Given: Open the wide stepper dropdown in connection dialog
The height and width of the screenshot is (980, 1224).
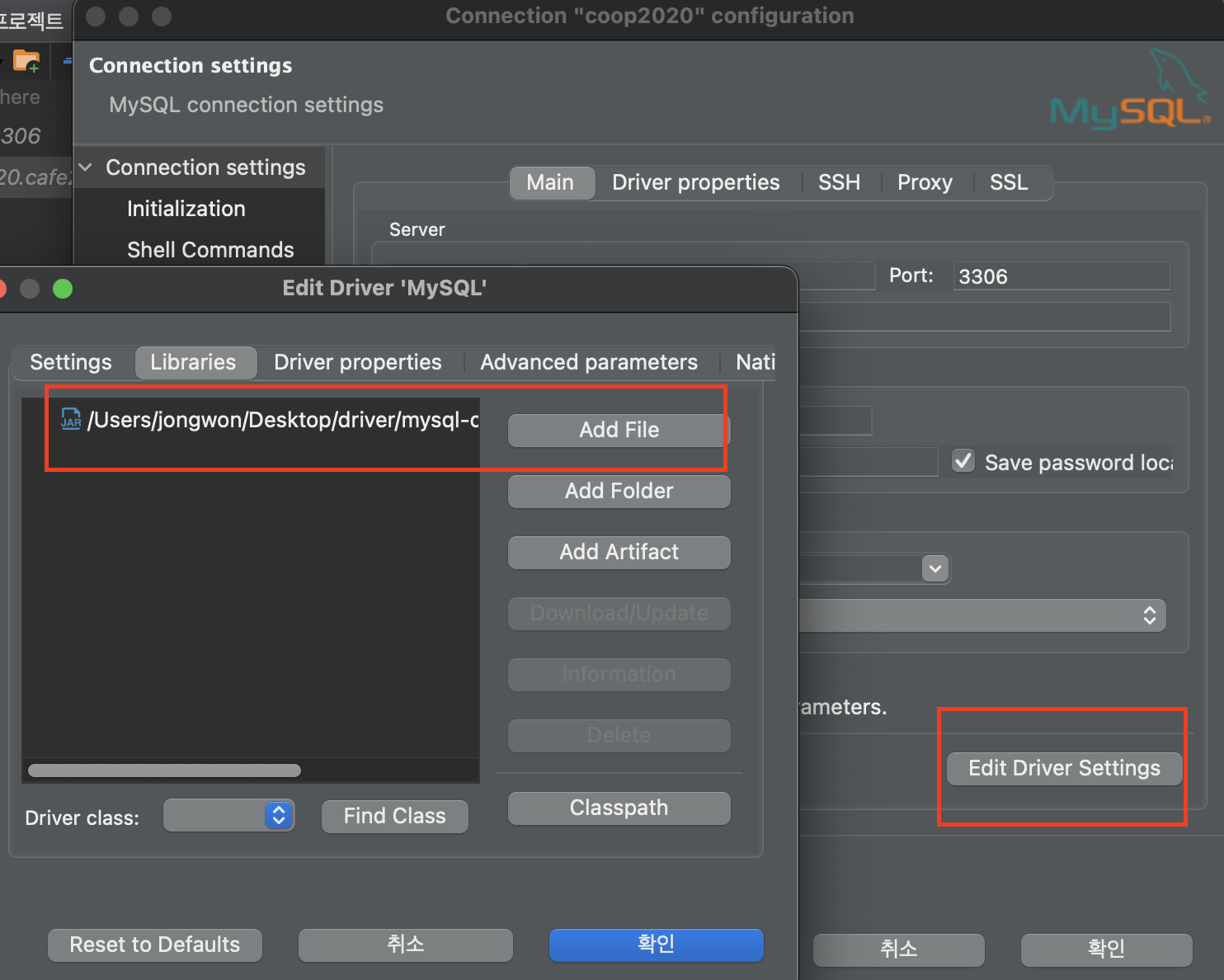Looking at the screenshot, I should (982, 615).
